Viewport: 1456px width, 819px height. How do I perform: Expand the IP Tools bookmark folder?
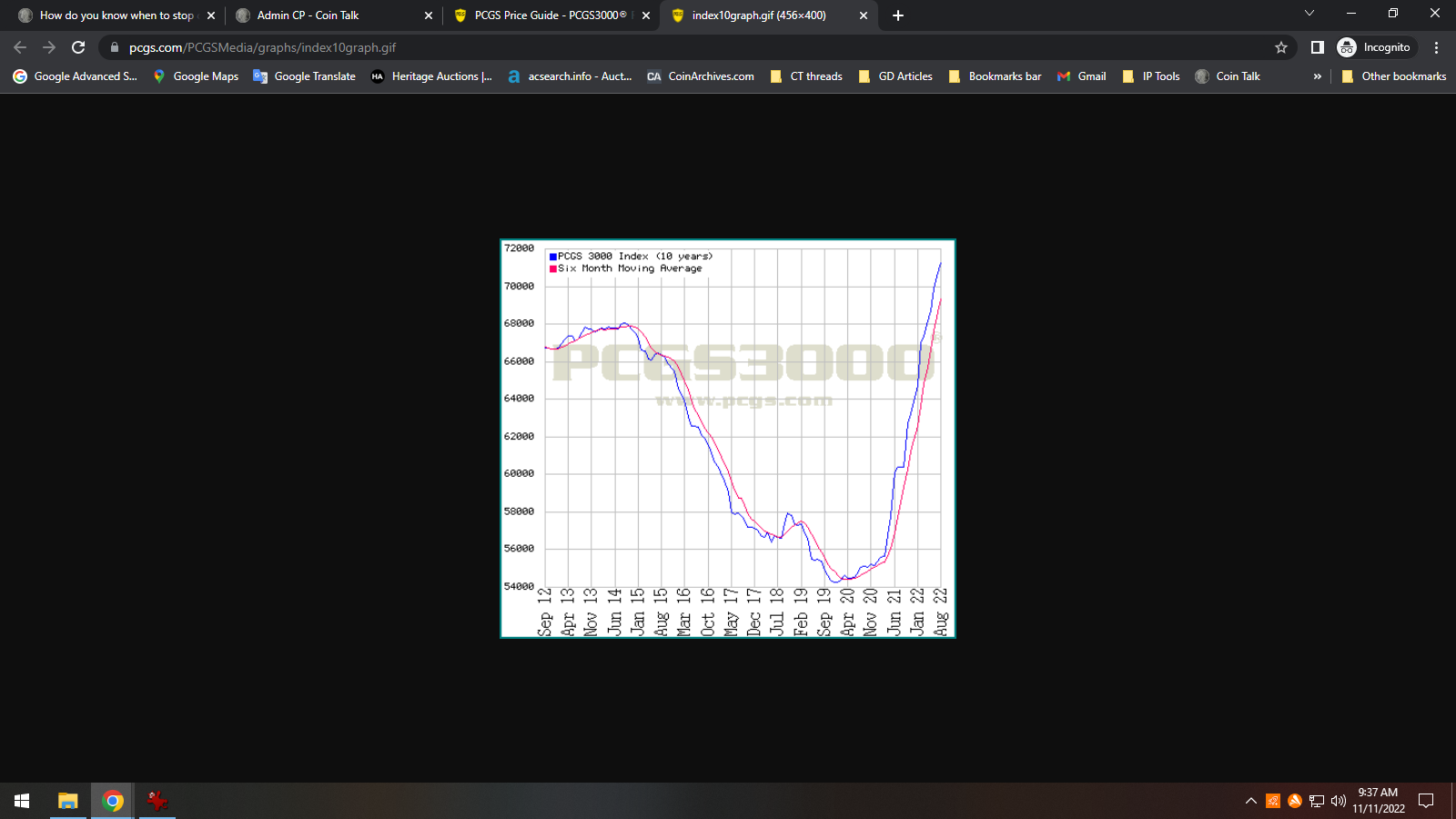[1151, 76]
